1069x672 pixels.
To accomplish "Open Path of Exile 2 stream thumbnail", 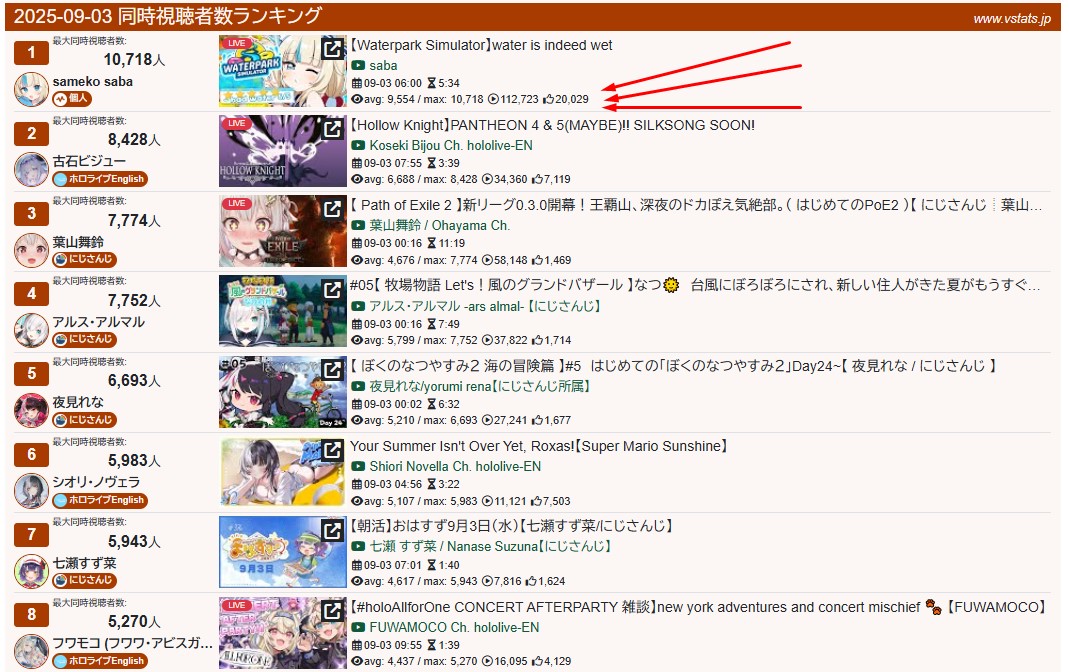I will pos(282,231).
